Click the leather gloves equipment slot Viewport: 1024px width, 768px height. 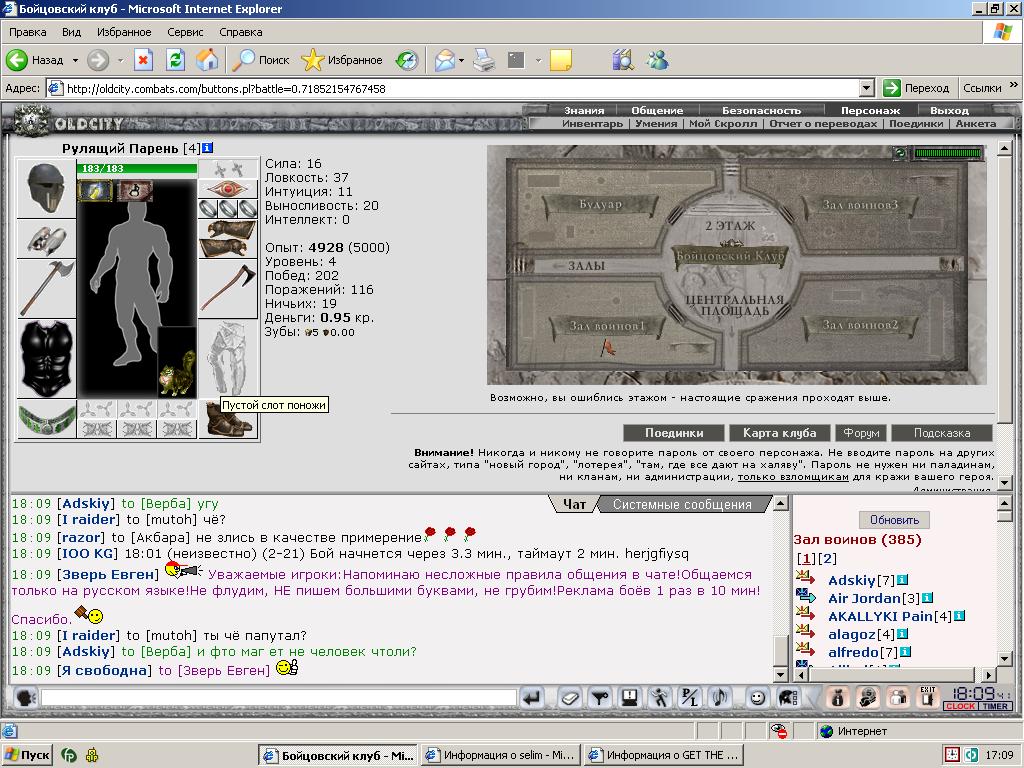coord(228,239)
